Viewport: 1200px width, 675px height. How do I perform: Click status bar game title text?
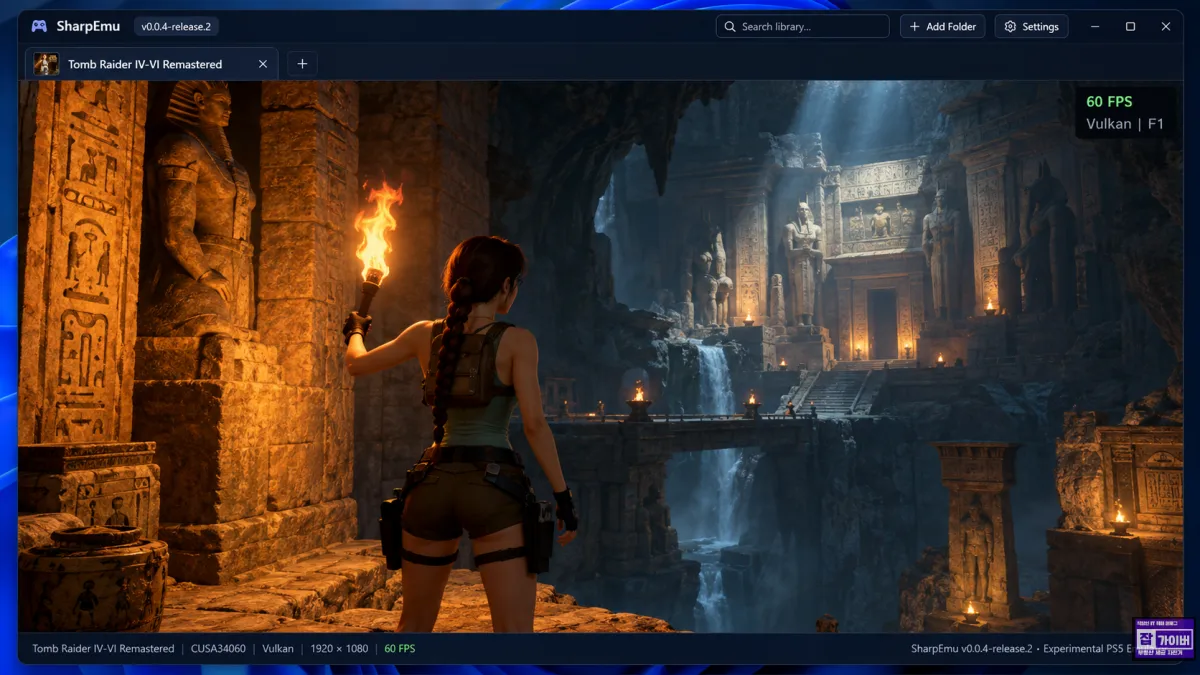point(103,648)
